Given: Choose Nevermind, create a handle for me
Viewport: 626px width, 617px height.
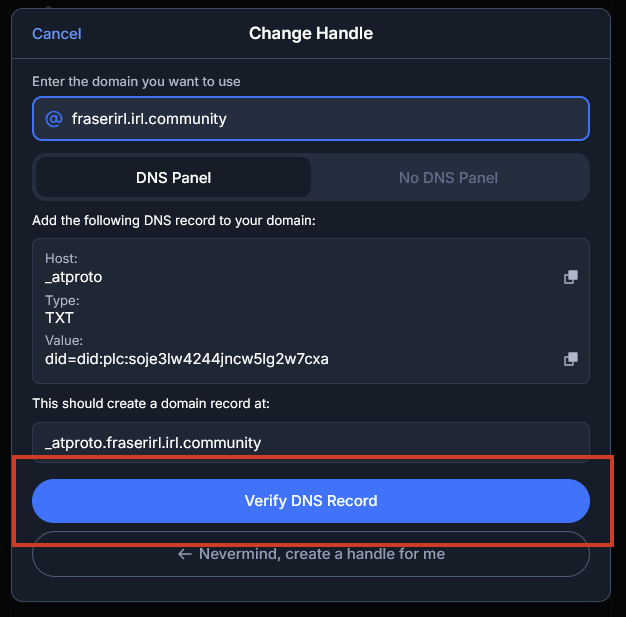Looking at the screenshot, I should point(311,554).
